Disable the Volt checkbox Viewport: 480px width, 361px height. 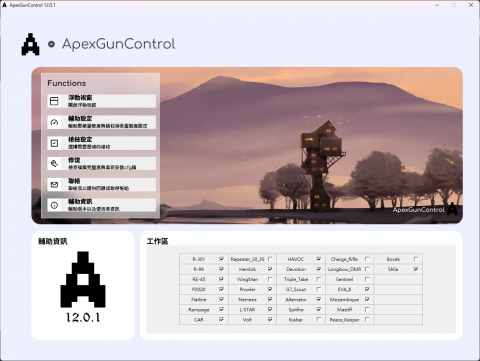point(270,319)
